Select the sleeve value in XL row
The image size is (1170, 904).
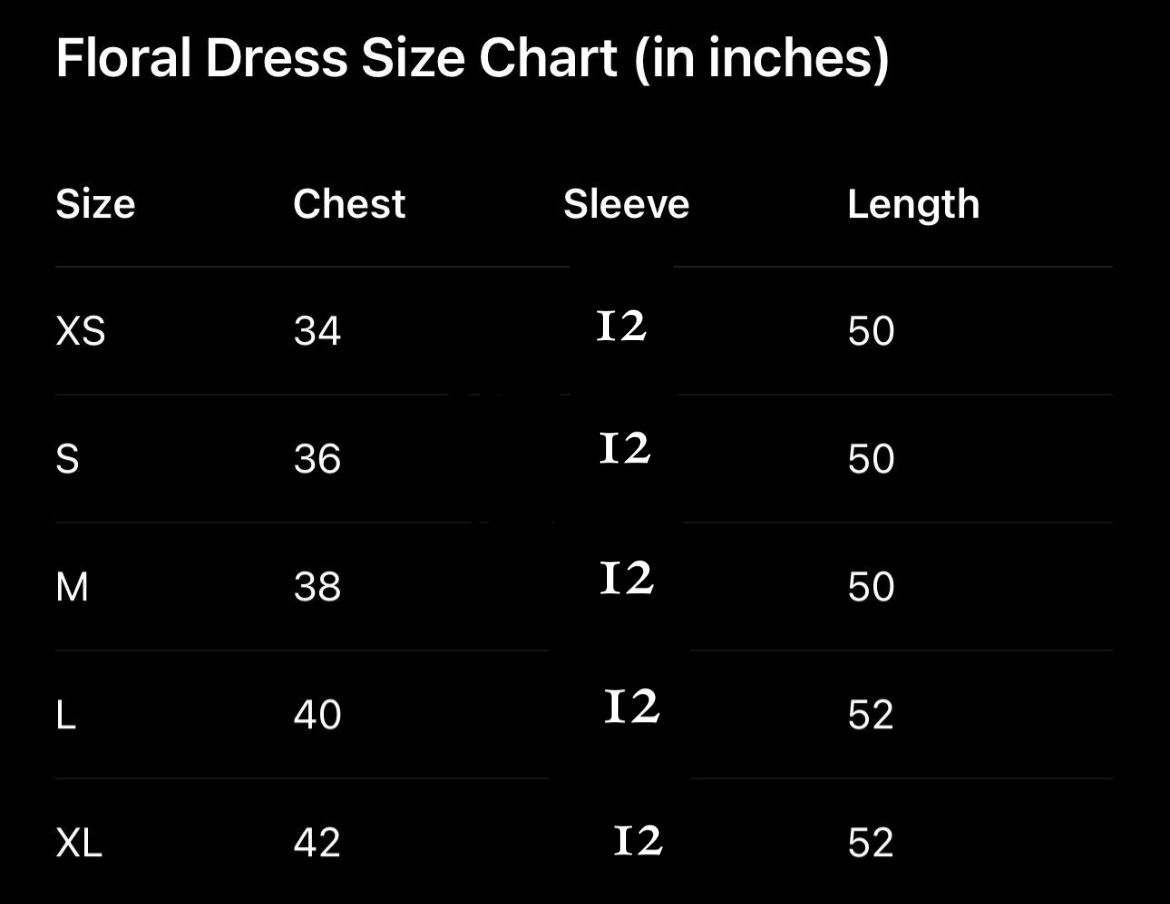tap(637, 841)
